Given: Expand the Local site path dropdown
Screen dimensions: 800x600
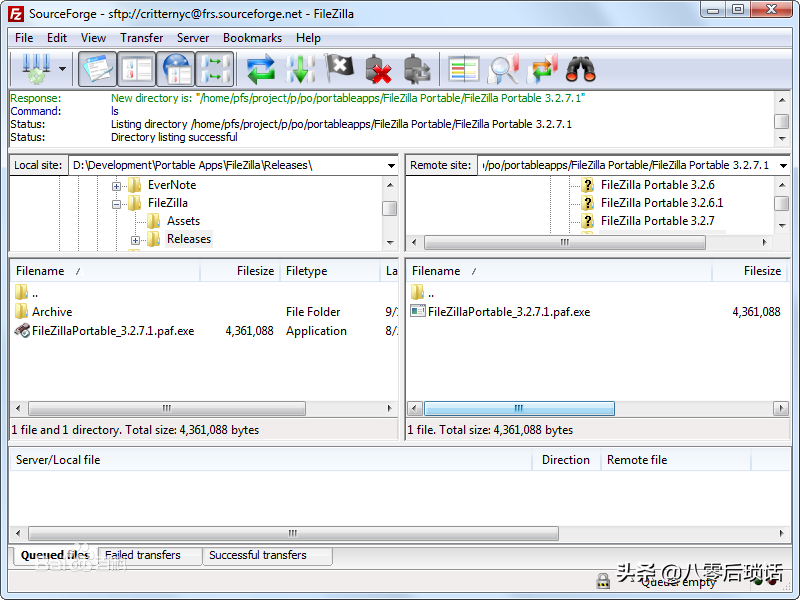Looking at the screenshot, I should pyautogui.click(x=391, y=165).
